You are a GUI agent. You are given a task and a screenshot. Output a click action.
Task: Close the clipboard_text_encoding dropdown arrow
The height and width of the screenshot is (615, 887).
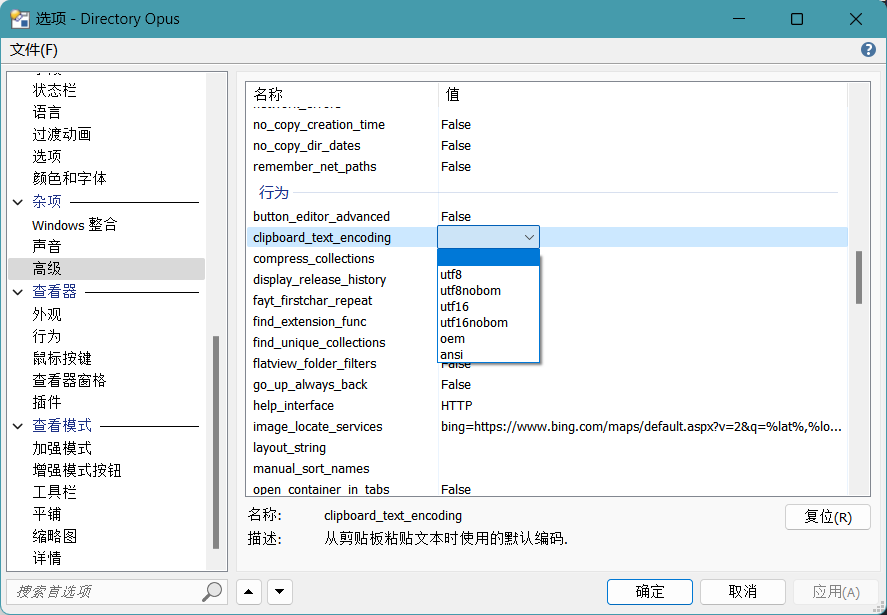coord(529,237)
